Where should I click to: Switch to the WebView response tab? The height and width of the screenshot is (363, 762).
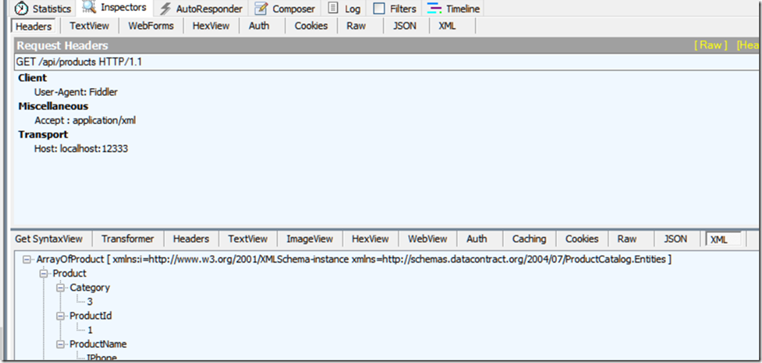click(427, 239)
